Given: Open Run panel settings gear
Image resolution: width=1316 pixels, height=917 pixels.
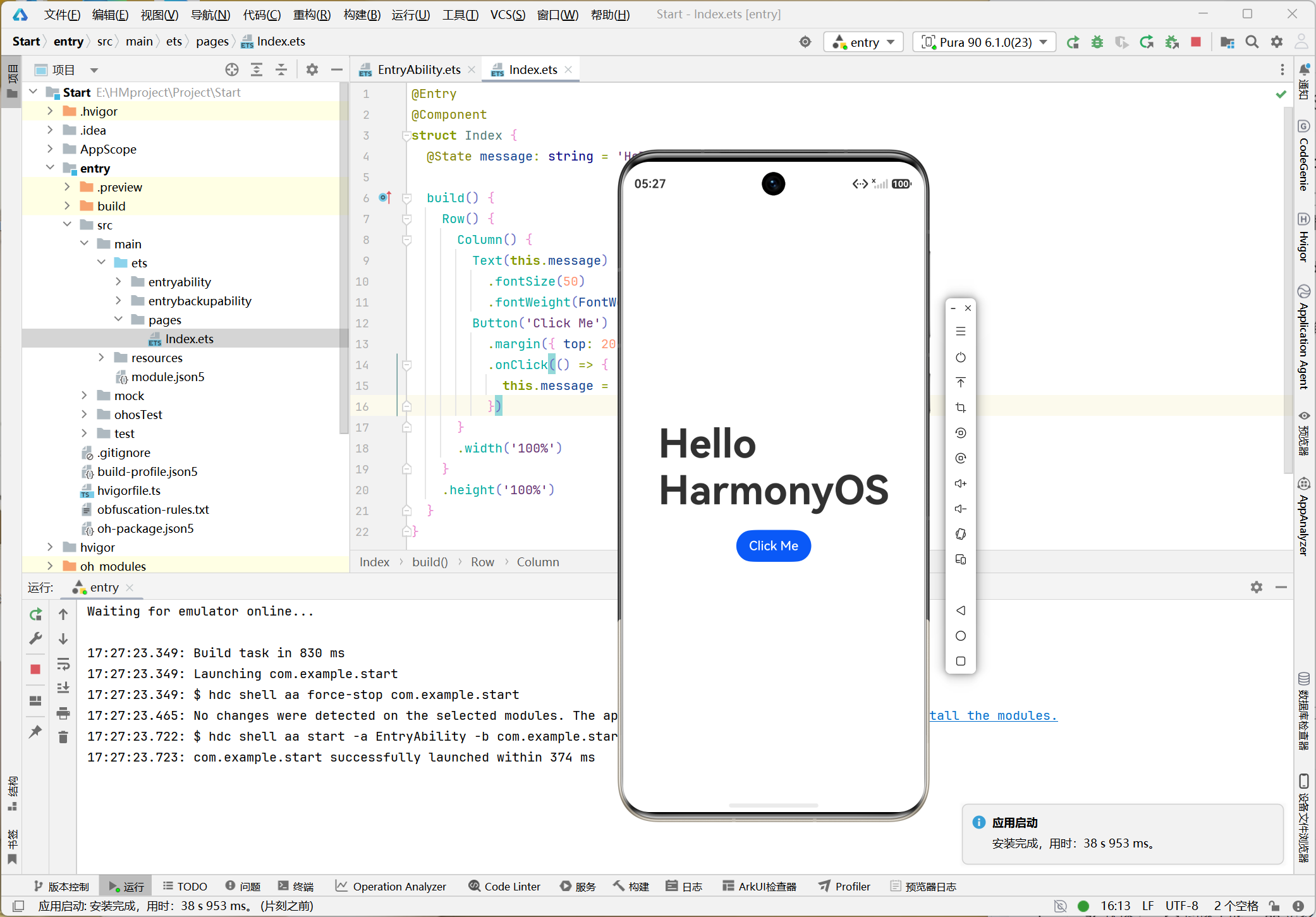Looking at the screenshot, I should [x=1257, y=587].
